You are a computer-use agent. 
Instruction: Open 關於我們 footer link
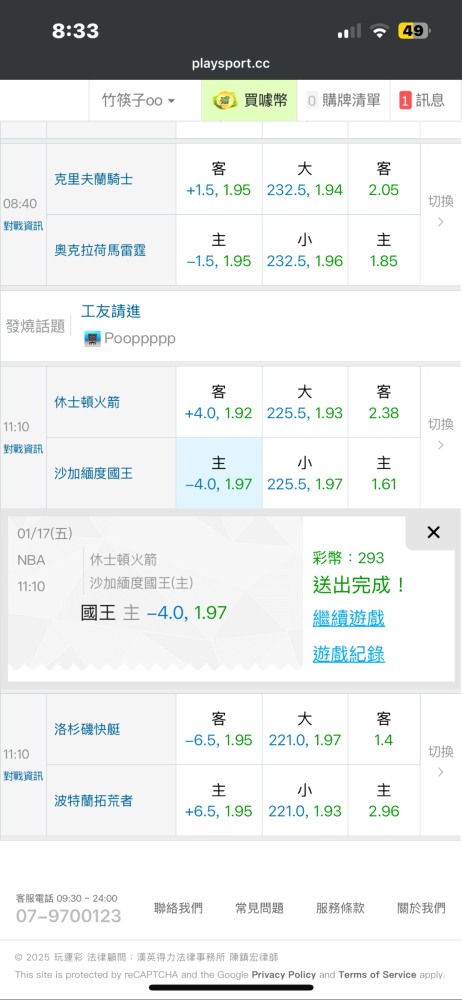421,908
